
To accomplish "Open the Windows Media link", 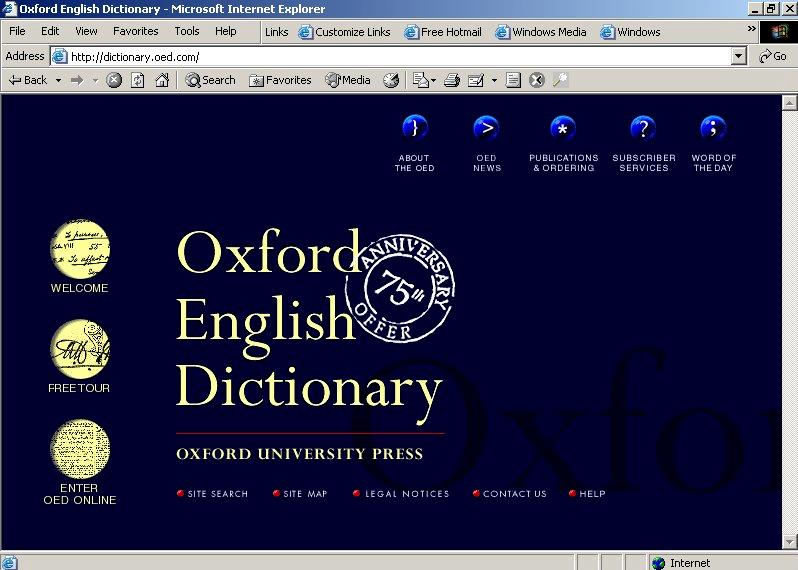I will pos(541,32).
